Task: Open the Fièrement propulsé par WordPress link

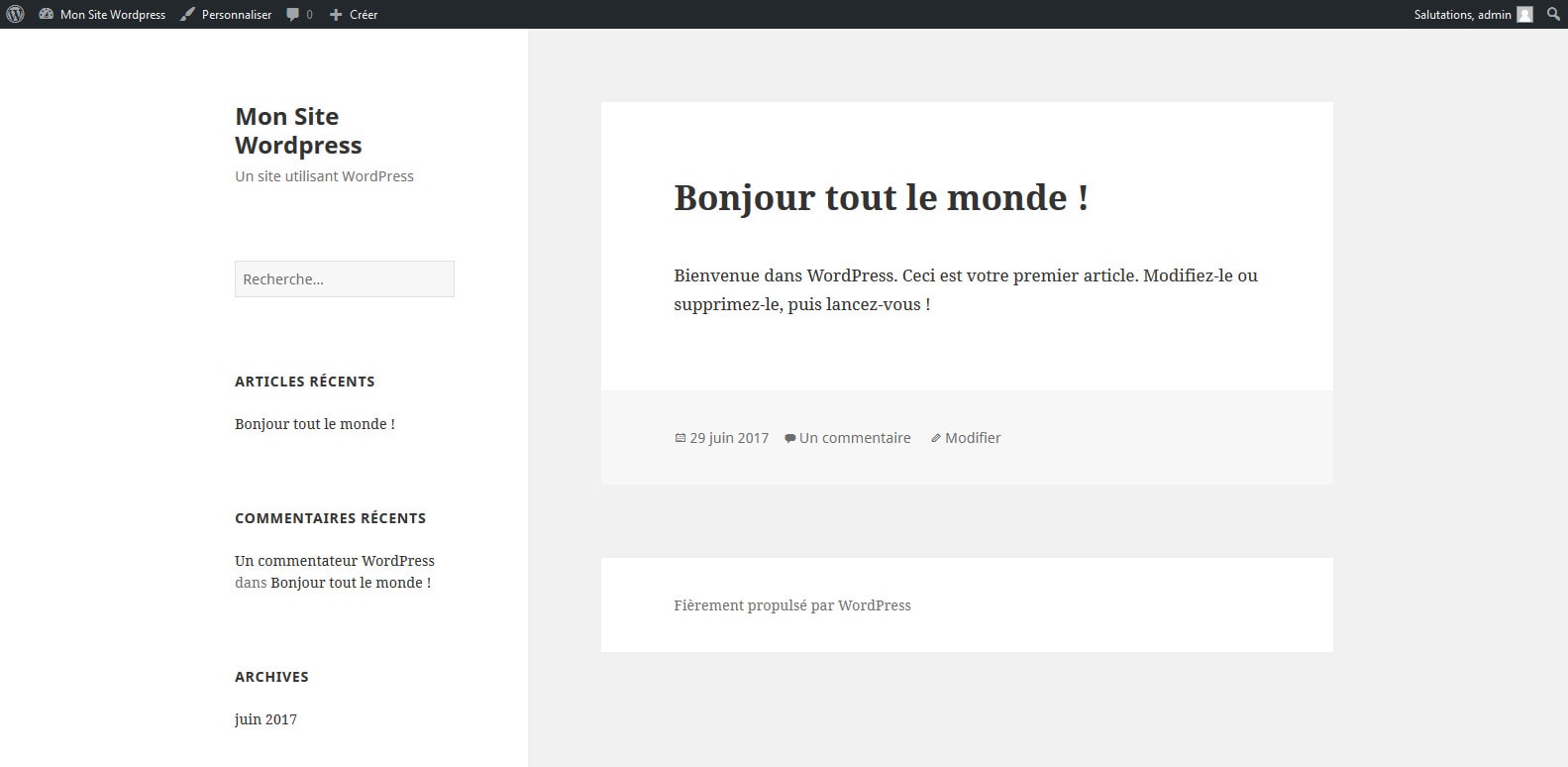Action: pyautogui.click(x=792, y=605)
